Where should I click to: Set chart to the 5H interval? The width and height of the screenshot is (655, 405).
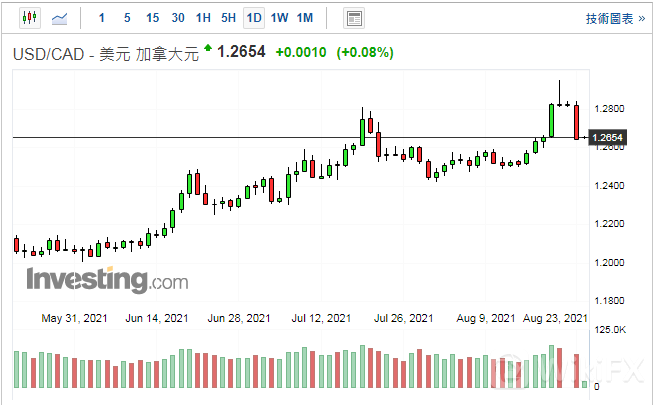pos(229,18)
